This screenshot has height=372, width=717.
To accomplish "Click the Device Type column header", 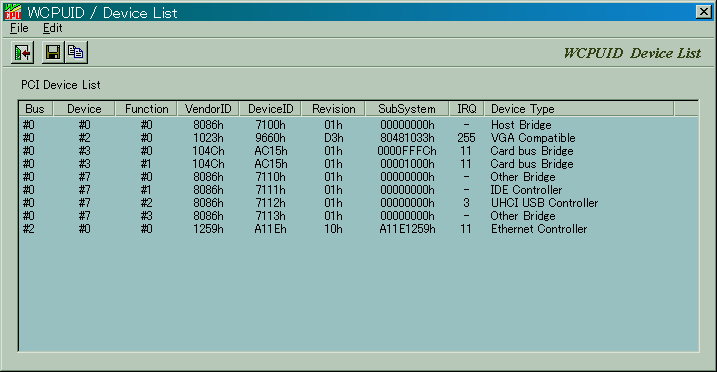I will tap(579, 109).
